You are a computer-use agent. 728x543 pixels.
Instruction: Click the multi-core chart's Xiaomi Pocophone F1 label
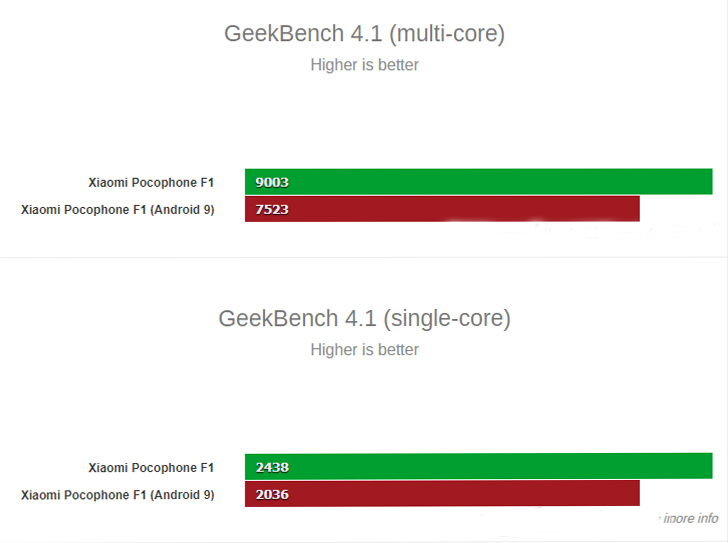pos(151,182)
